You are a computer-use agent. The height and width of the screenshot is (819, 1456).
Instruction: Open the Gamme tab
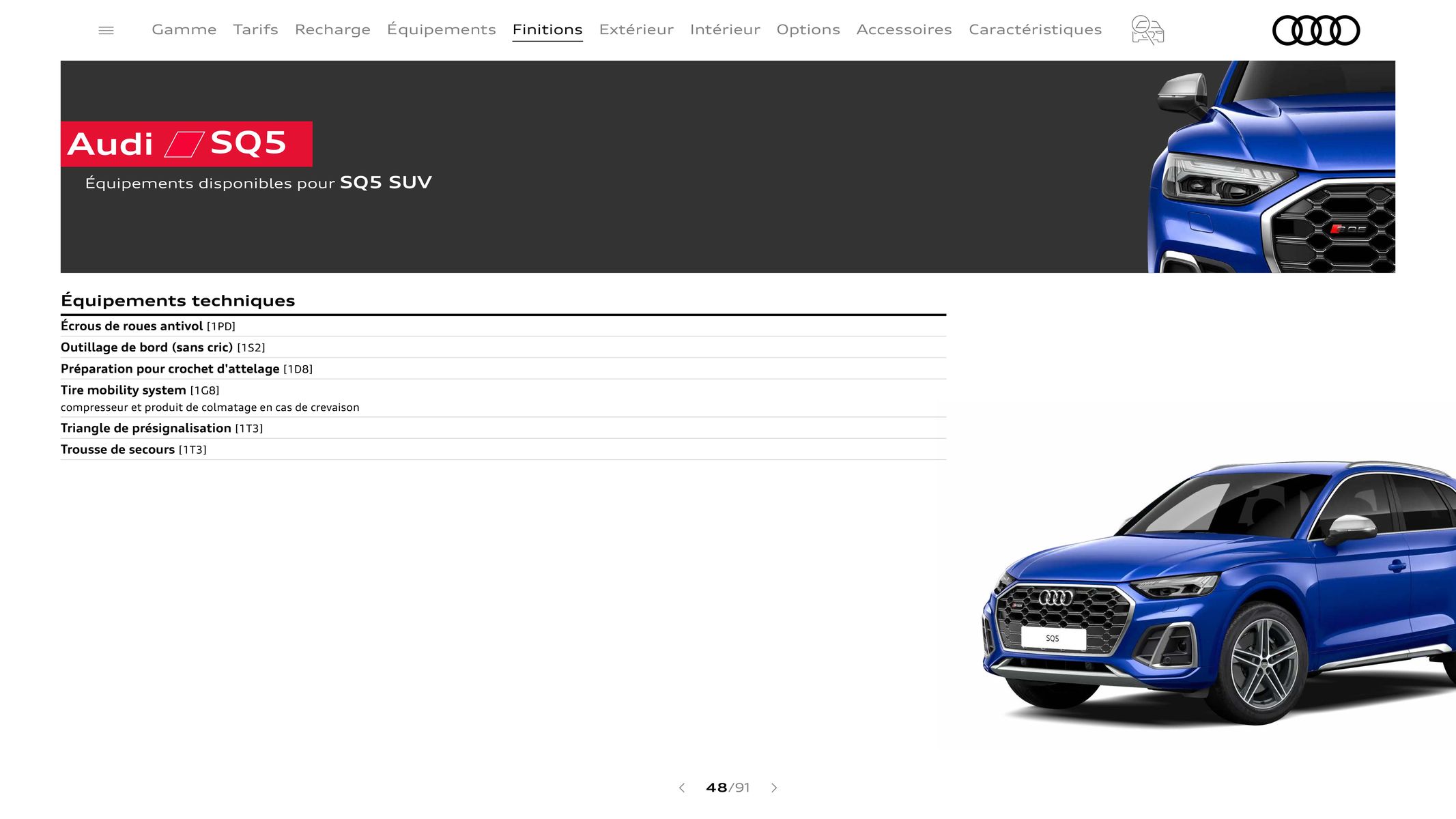pos(184,29)
